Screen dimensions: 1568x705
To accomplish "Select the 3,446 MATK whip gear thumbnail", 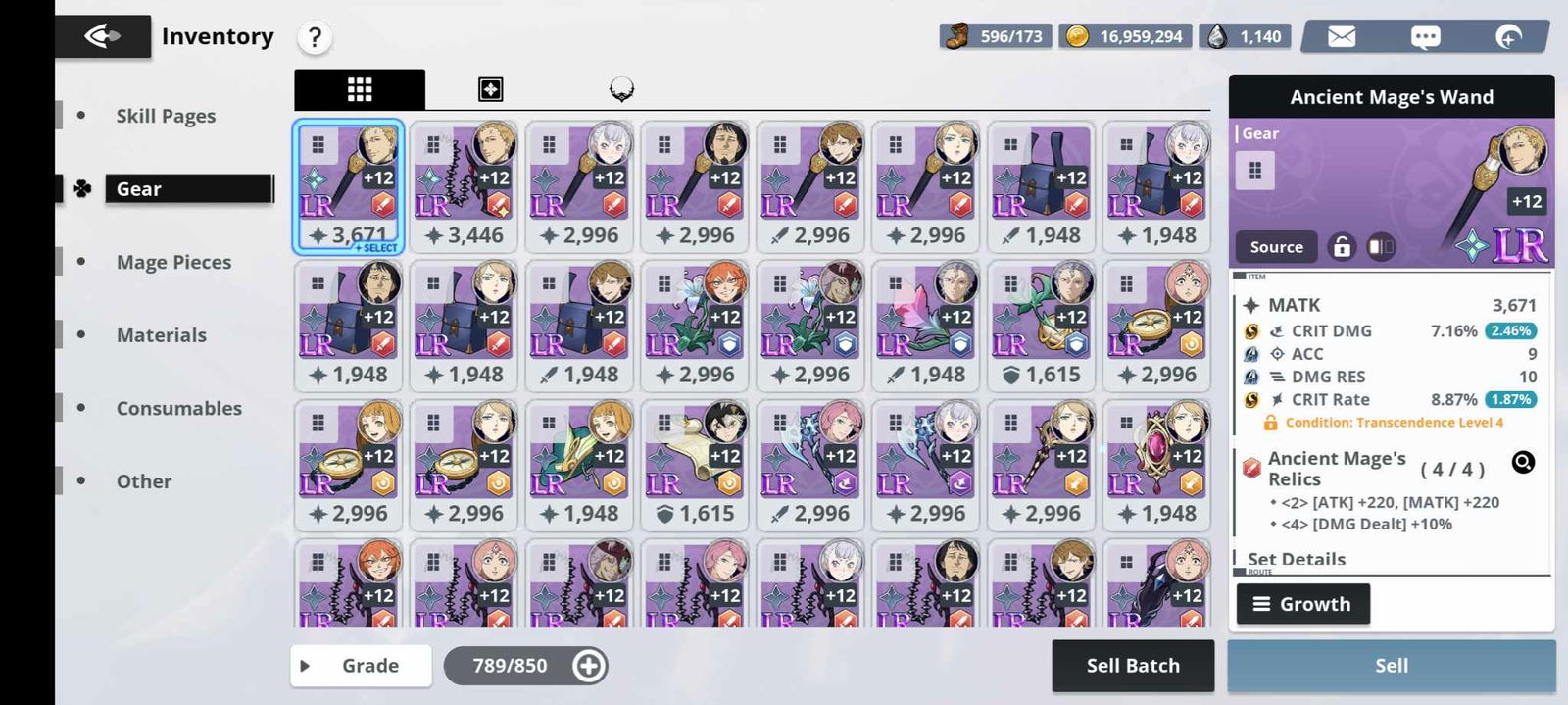I will [x=464, y=187].
